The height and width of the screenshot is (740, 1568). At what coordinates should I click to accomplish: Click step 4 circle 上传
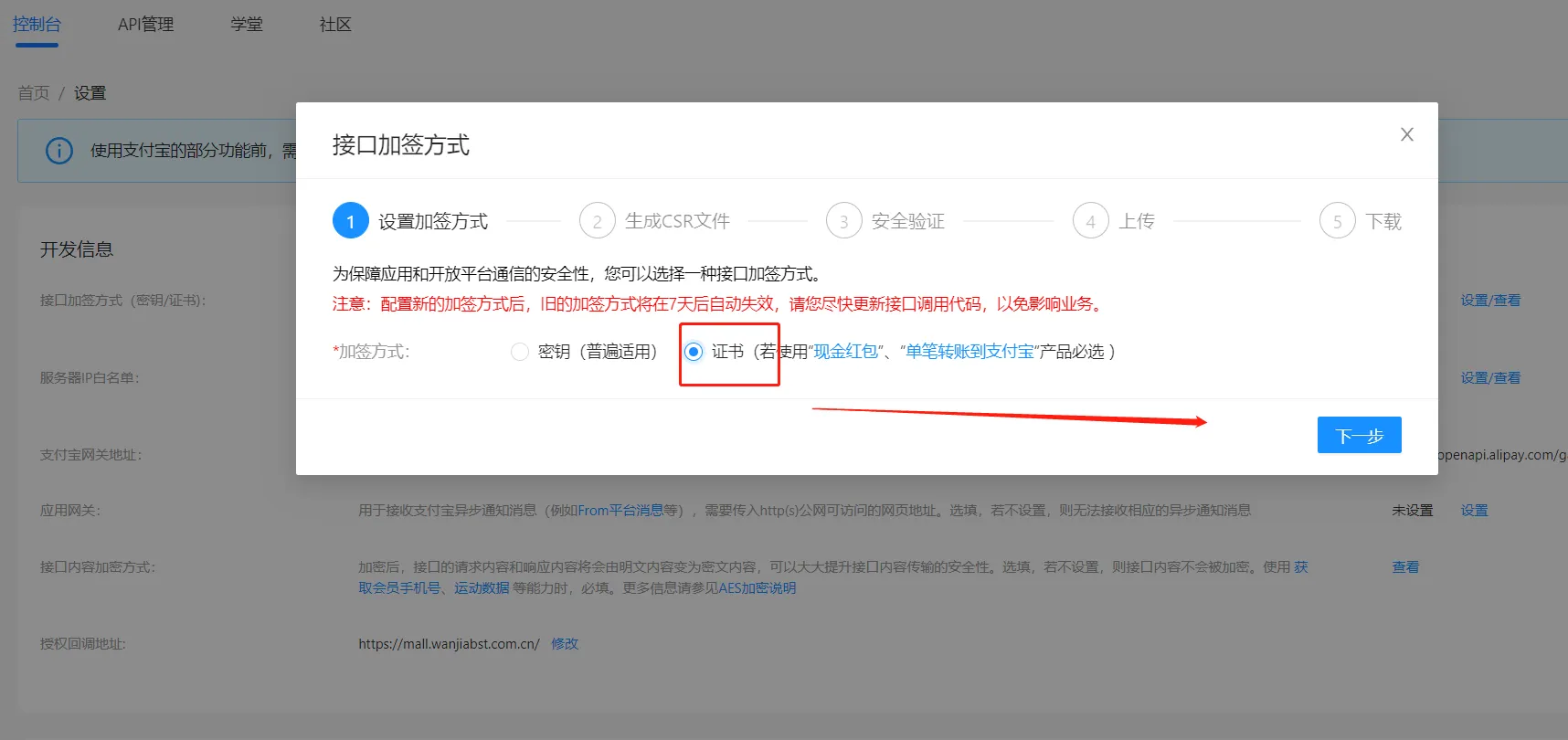click(x=1090, y=221)
